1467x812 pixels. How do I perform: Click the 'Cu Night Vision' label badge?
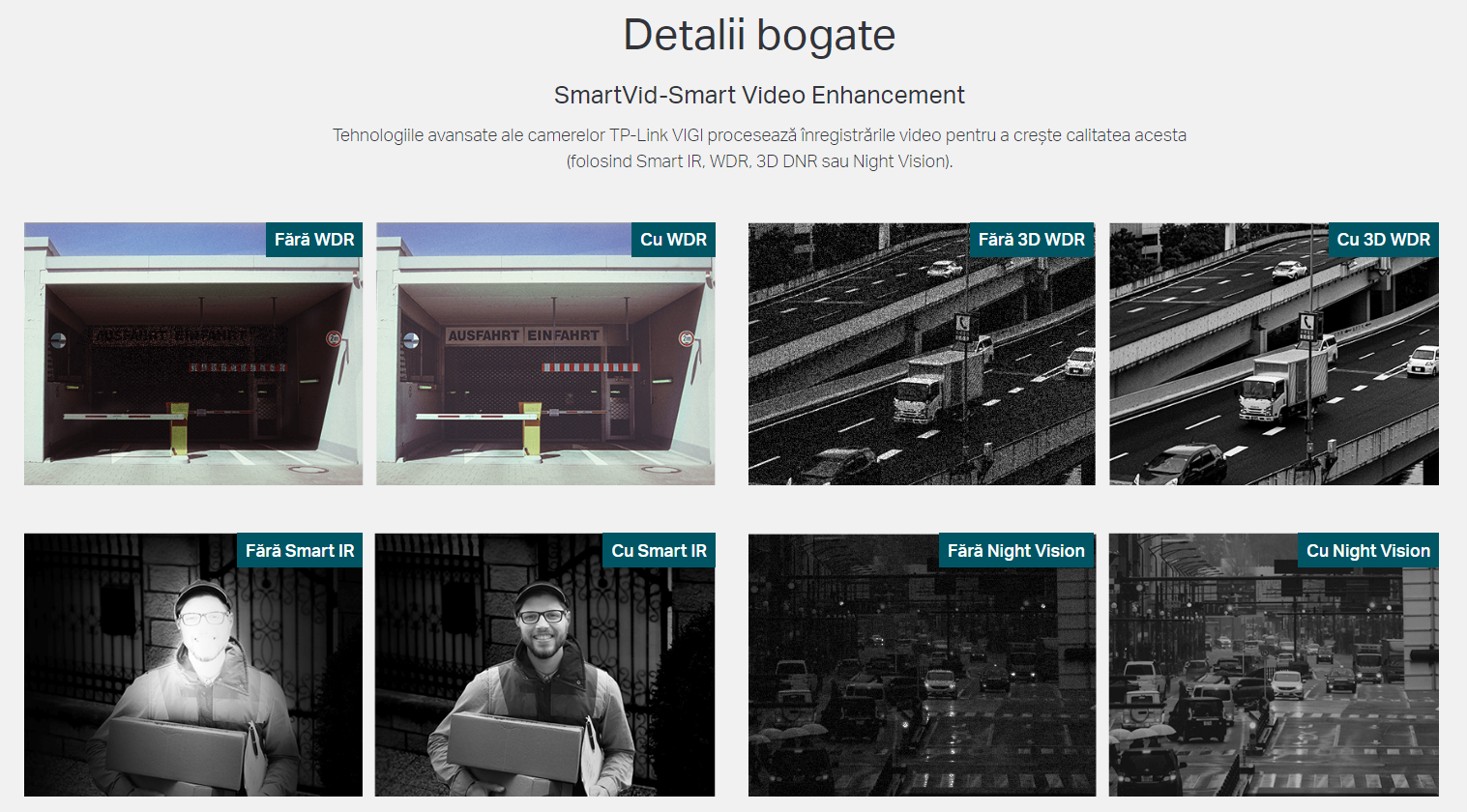tap(1367, 551)
